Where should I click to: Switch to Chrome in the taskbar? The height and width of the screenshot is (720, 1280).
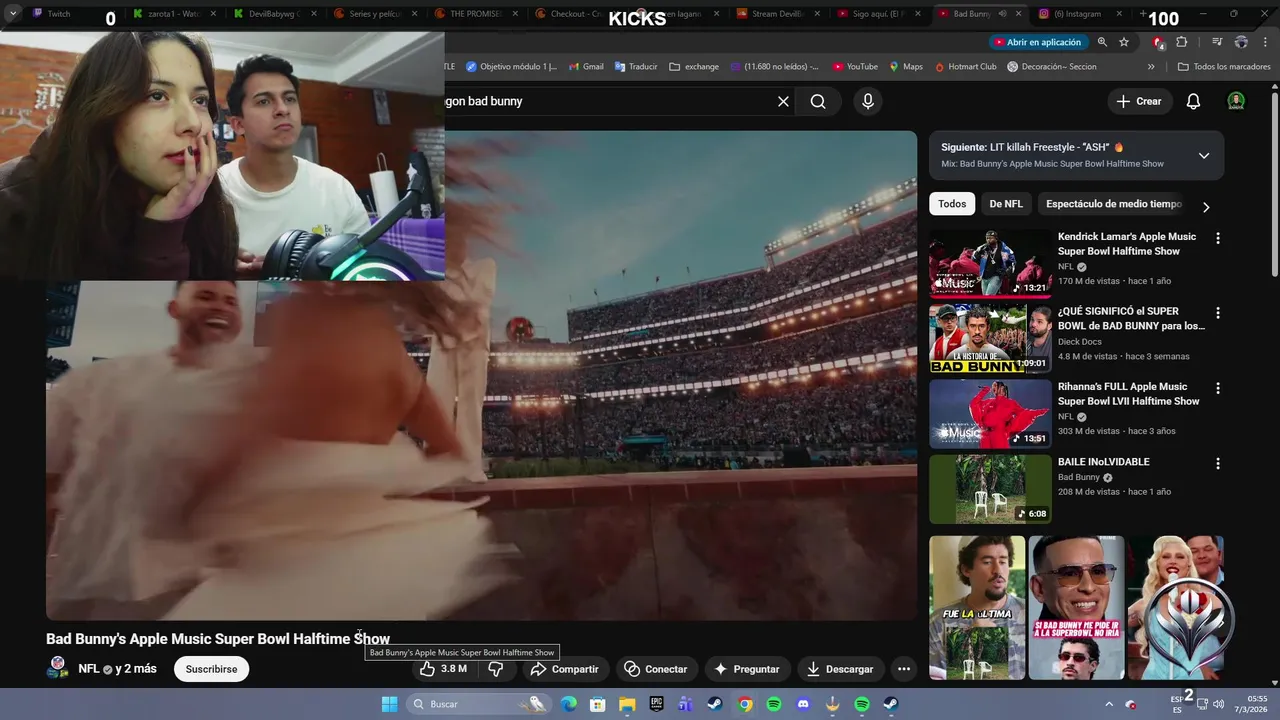pos(745,704)
